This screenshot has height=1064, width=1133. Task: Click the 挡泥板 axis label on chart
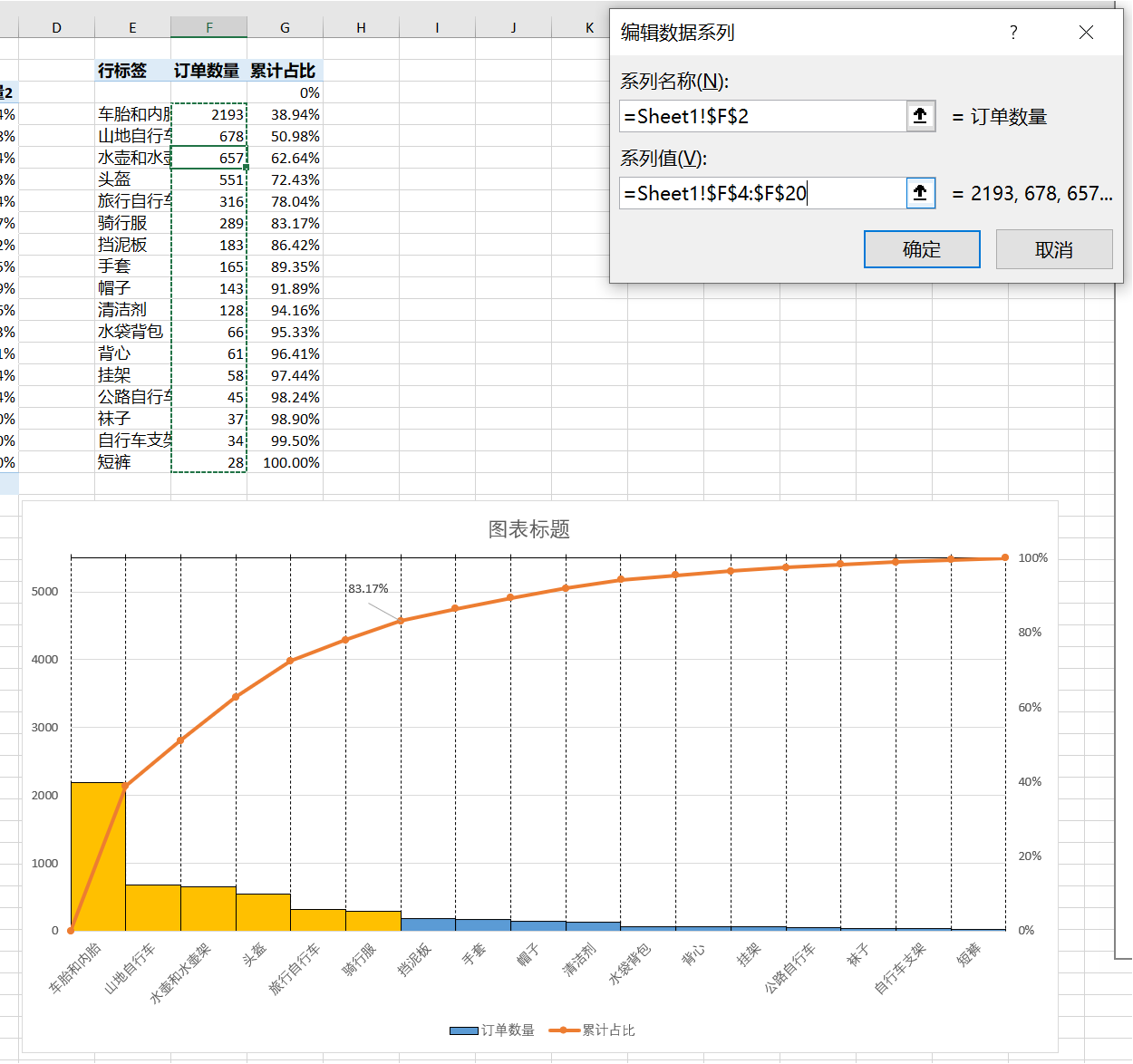pyautogui.click(x=415, y=960)
